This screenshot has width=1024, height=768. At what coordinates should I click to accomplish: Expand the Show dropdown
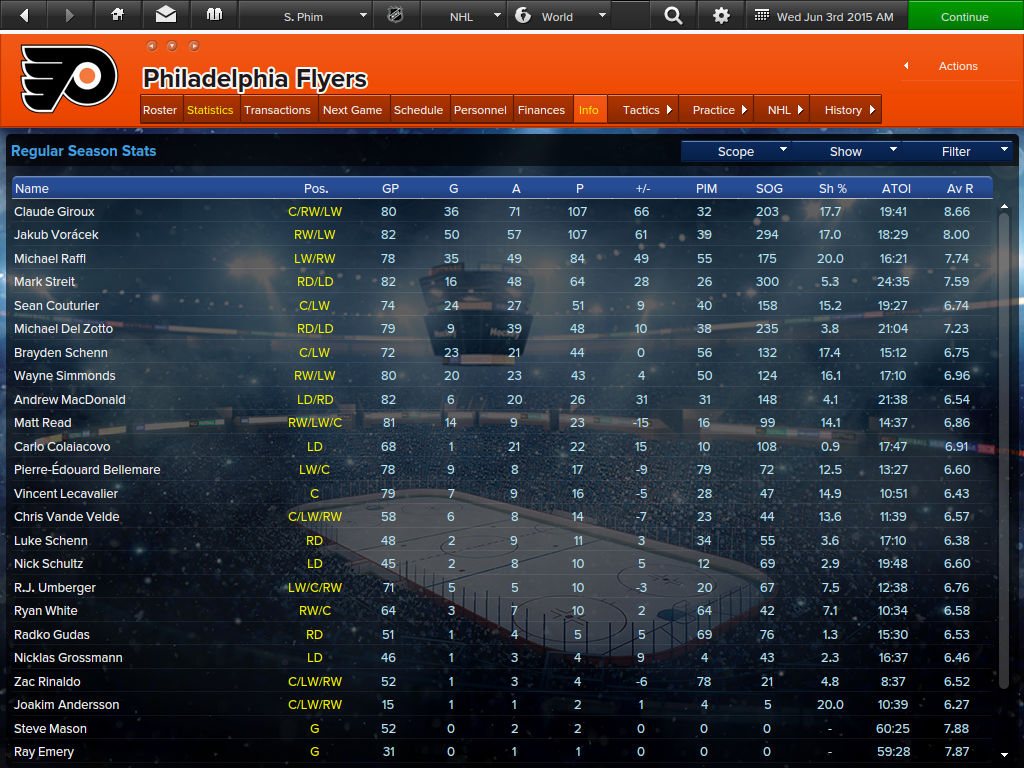pos(846,152)
